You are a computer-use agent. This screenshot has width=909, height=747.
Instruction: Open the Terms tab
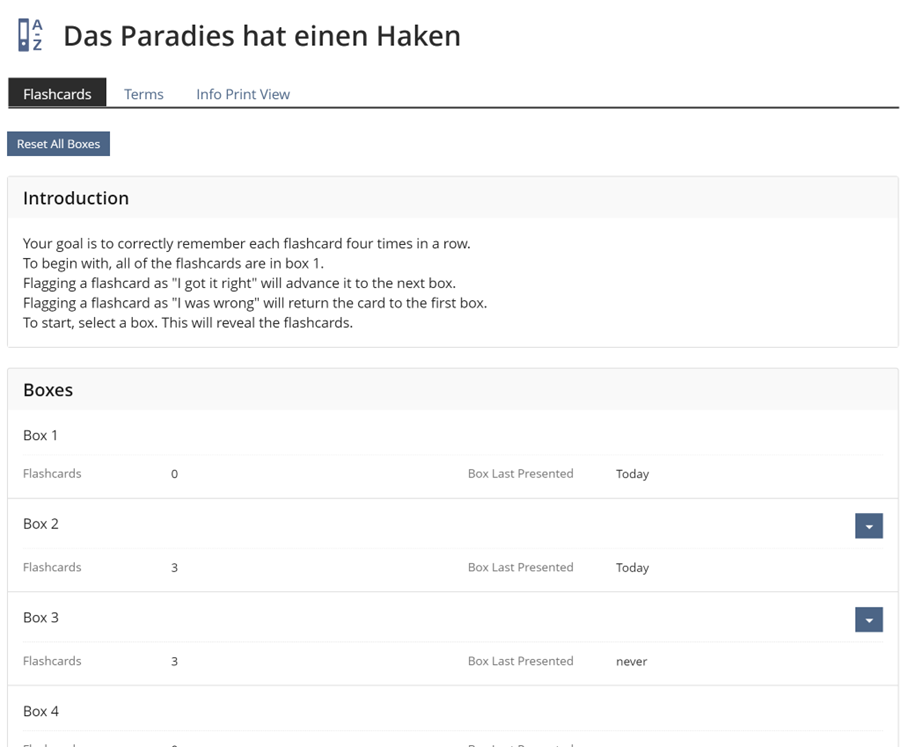144,94
